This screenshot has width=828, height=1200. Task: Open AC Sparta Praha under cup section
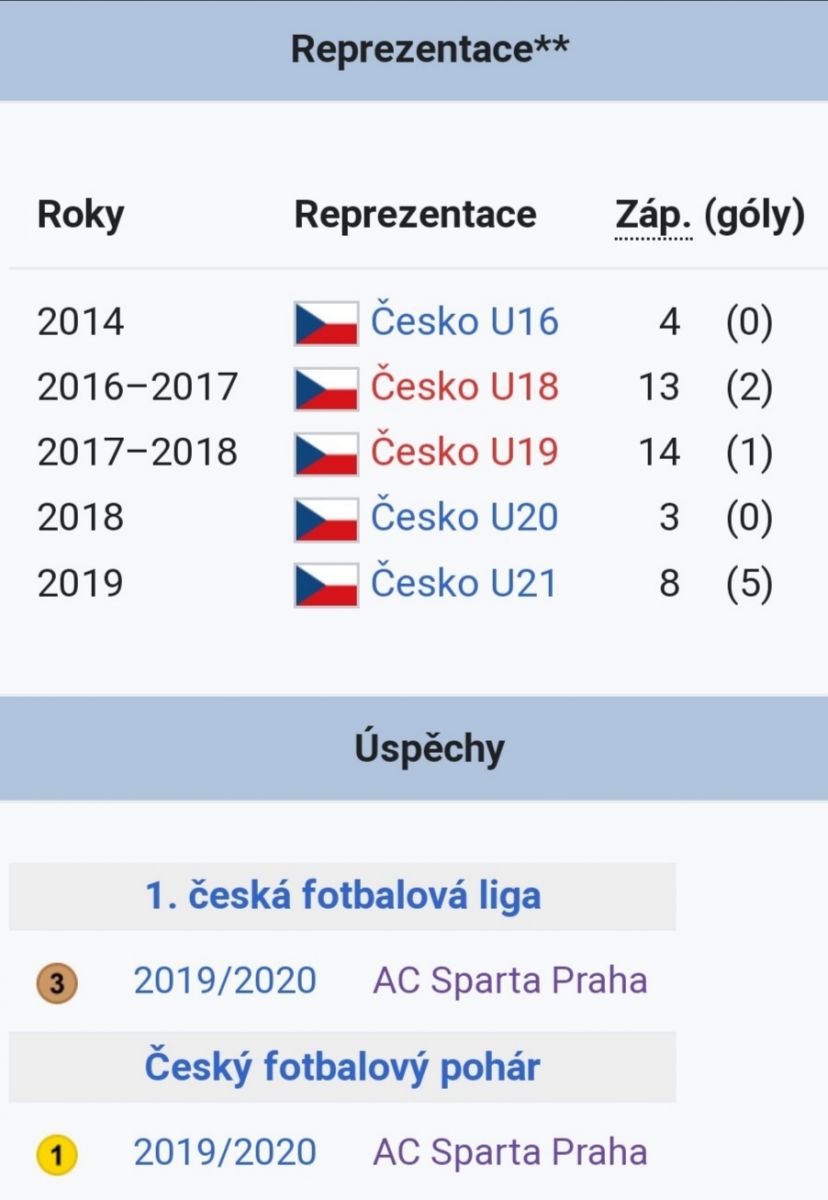[510, 1152]
